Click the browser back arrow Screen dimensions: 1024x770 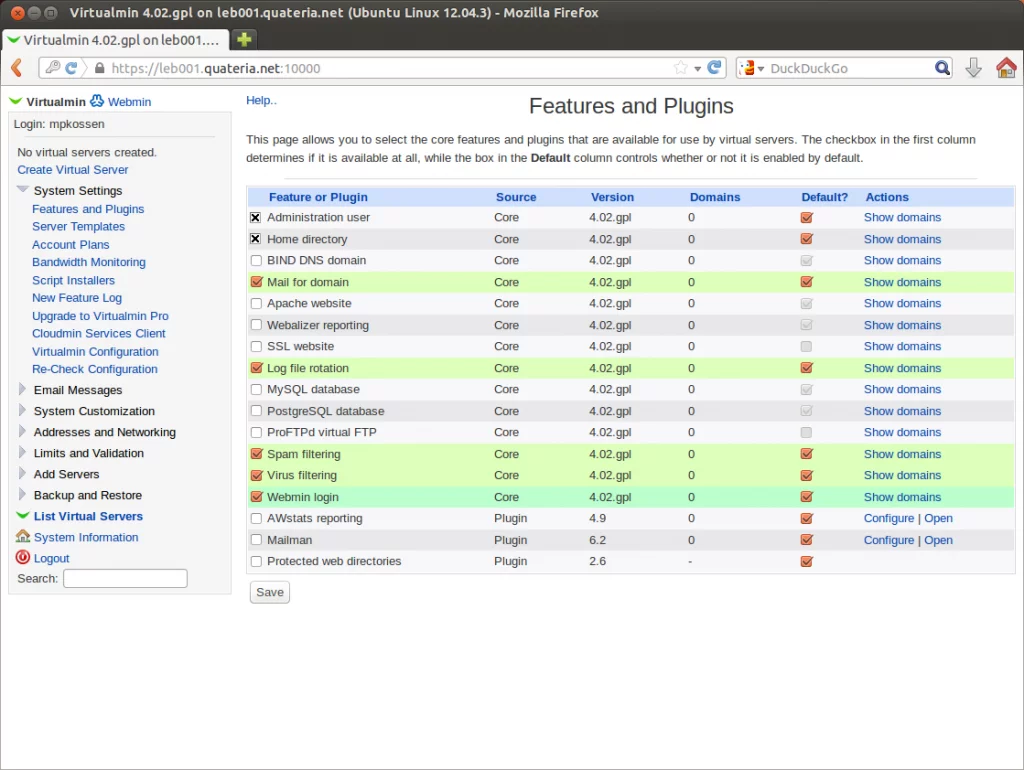17,67
